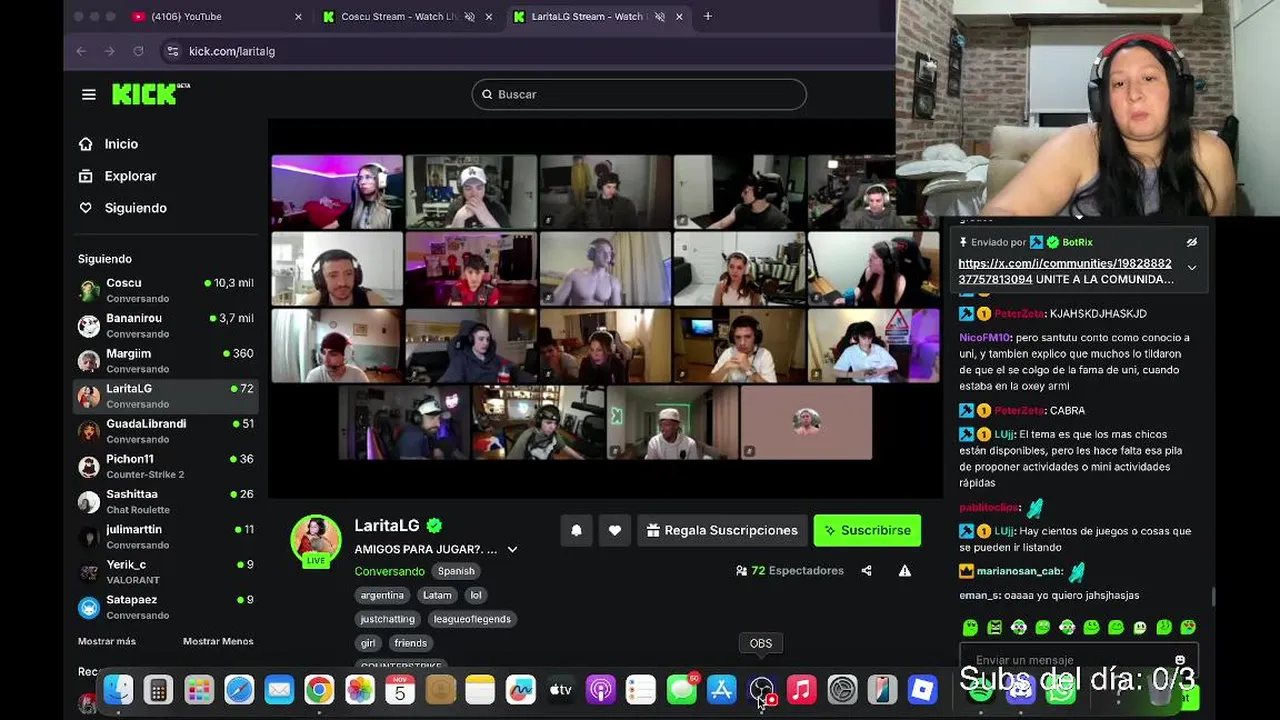Expand the stream title chevron
The width and height of the screenshot is (1280, 720).
(512, 549)
